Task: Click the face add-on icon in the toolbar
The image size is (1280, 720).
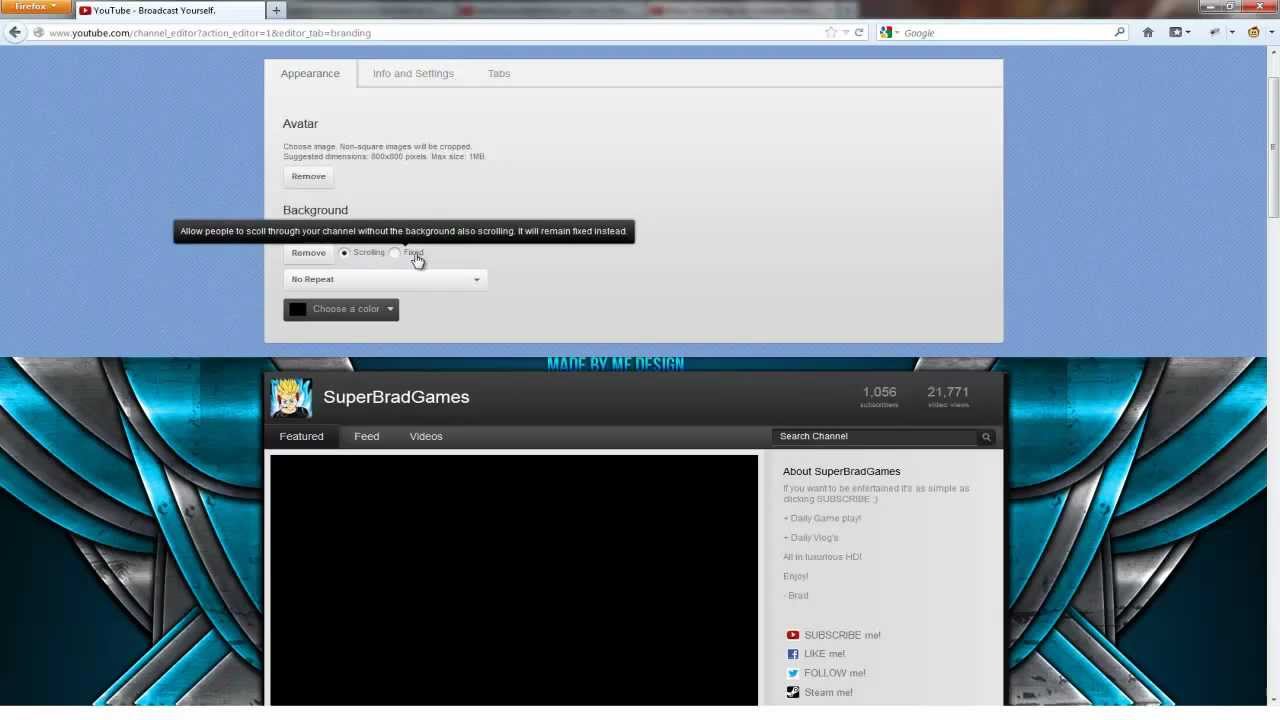Action: [x=1253, y=32]
